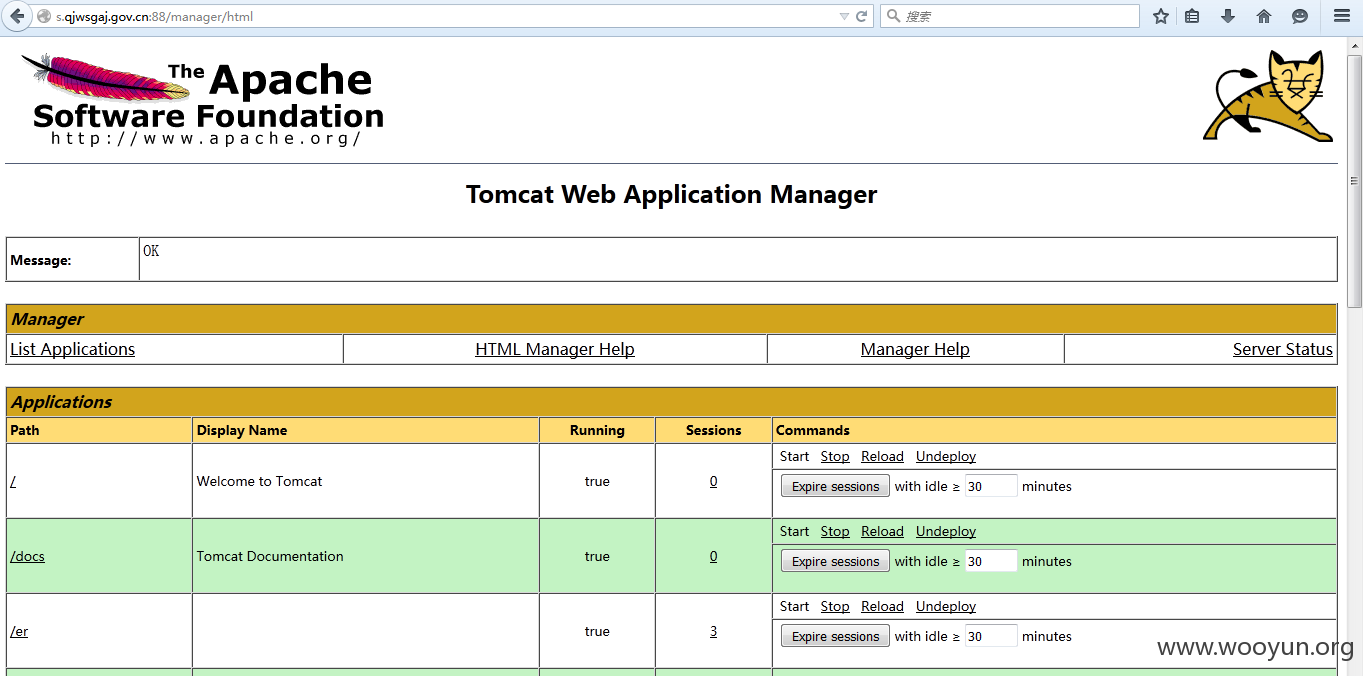Screen dimensions: 1363x676
Task: Open session count 0 for root app
Action: [x=713, y=481]
